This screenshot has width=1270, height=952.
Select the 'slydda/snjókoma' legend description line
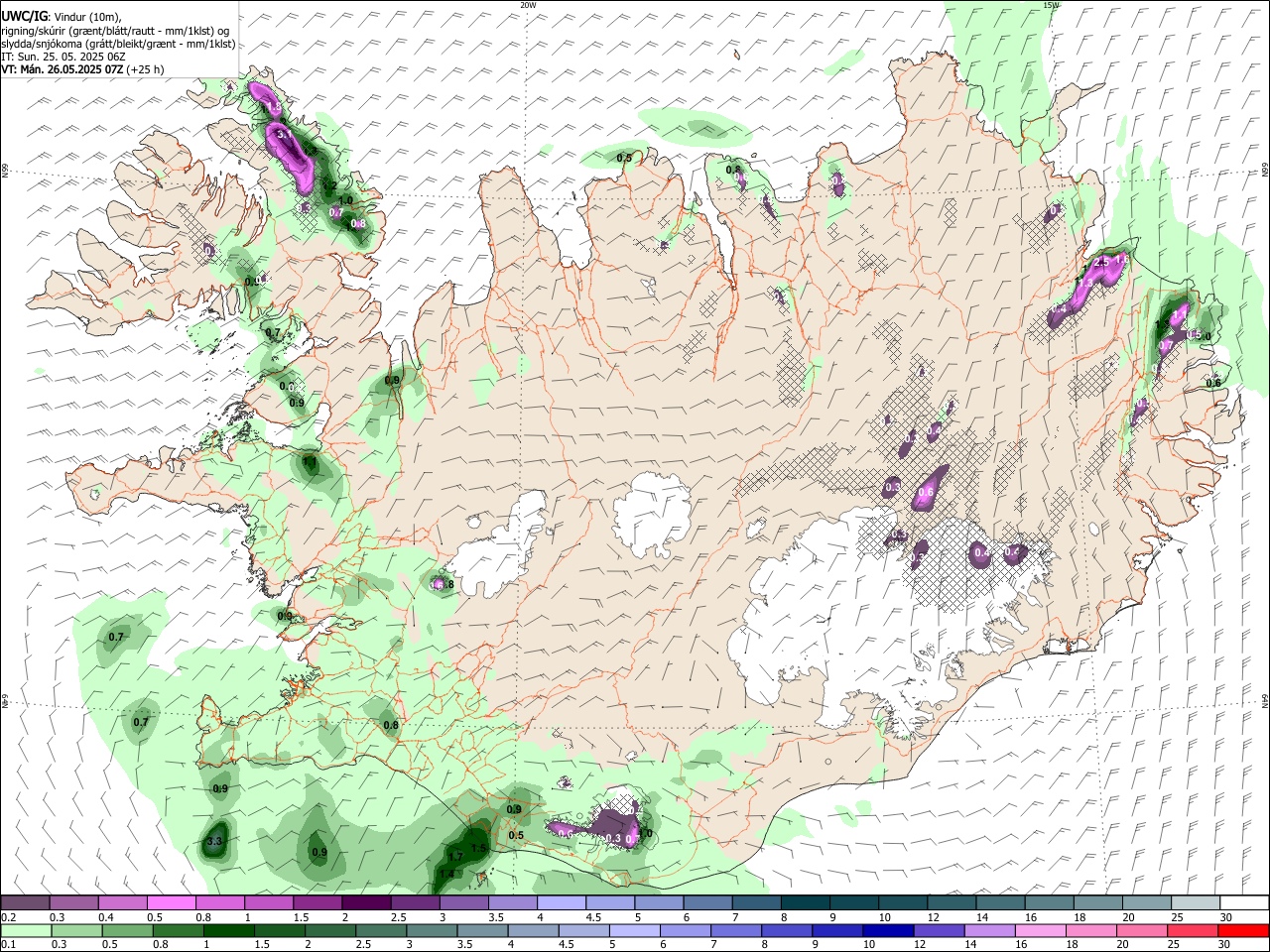[118, 44]
